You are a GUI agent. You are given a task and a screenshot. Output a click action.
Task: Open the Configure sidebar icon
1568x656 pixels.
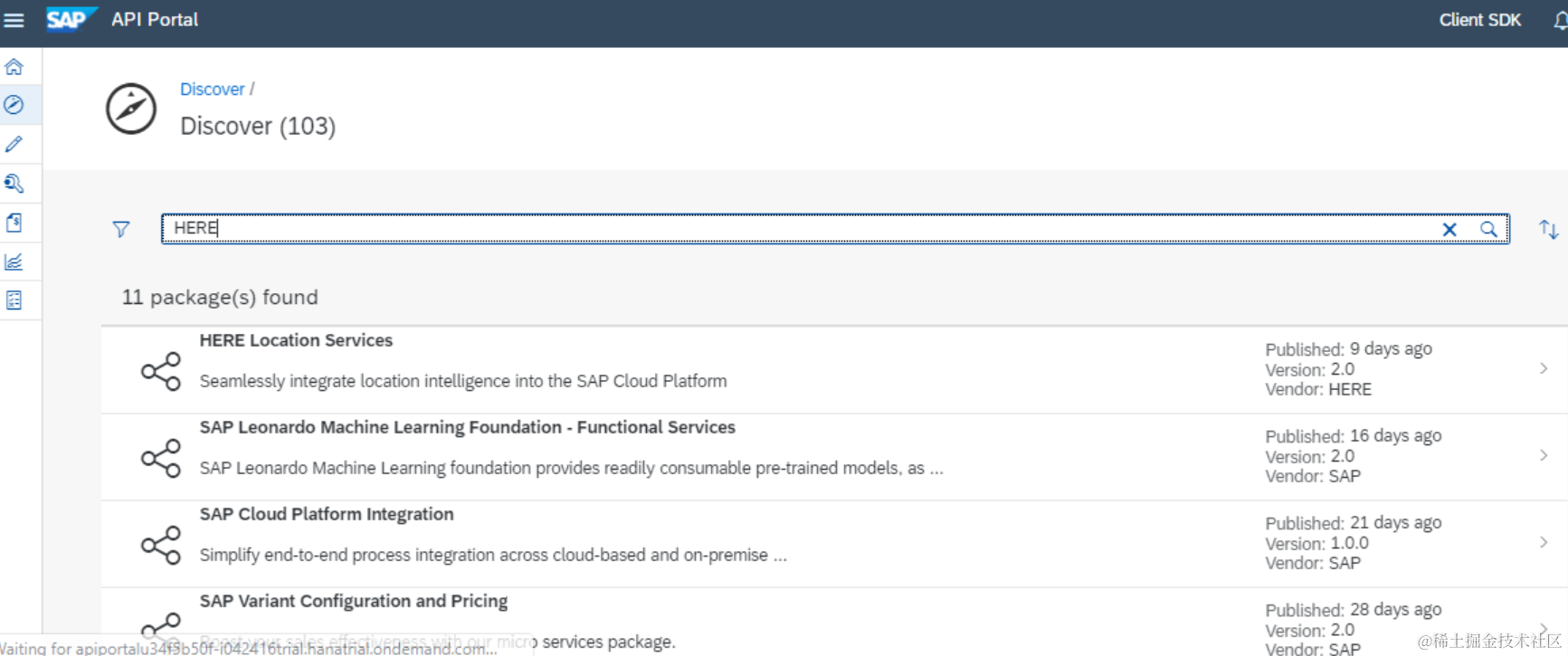pyautogui.click(x=14, y=300)
